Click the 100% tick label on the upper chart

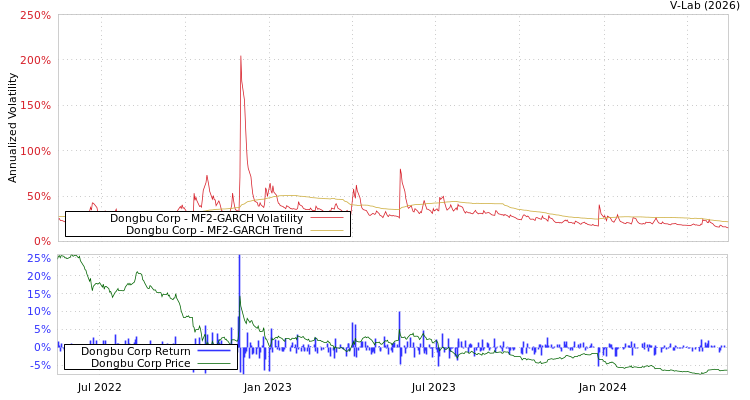tap(35, 151)
